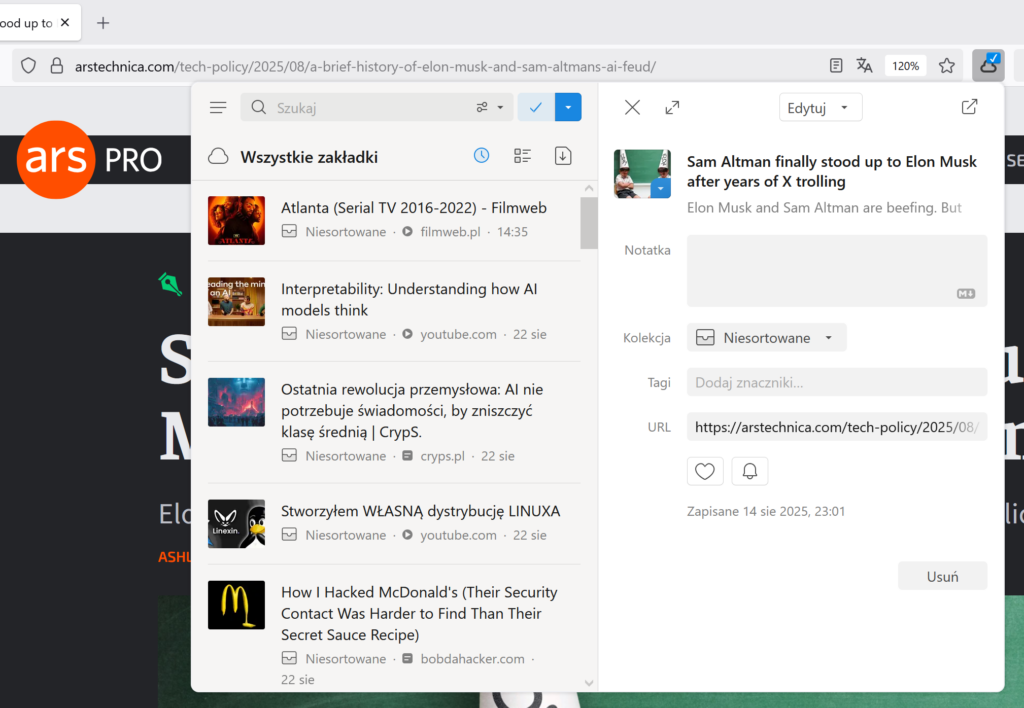The height and width of the screenshot is (708, 1024).
Task: Open the Kolekcja Niesortowane dropdown
Action: point(766,338)
